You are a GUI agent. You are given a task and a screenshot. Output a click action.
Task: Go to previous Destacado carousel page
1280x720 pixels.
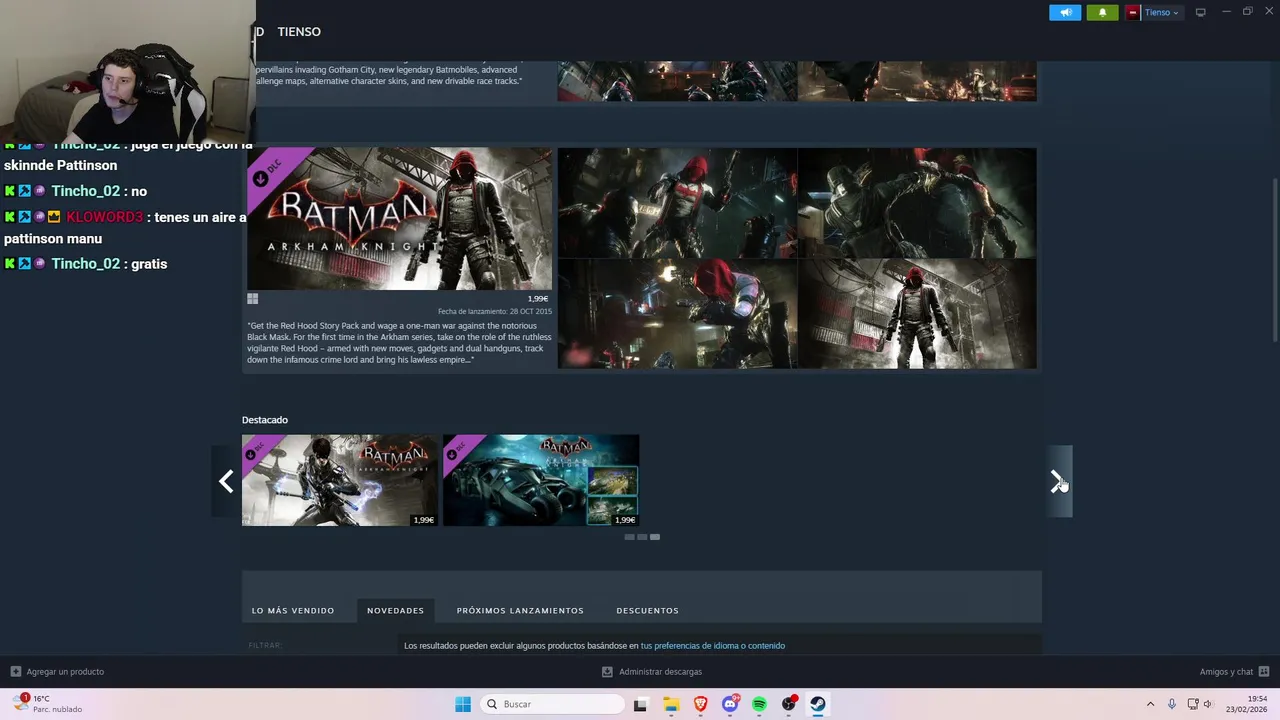226,482
